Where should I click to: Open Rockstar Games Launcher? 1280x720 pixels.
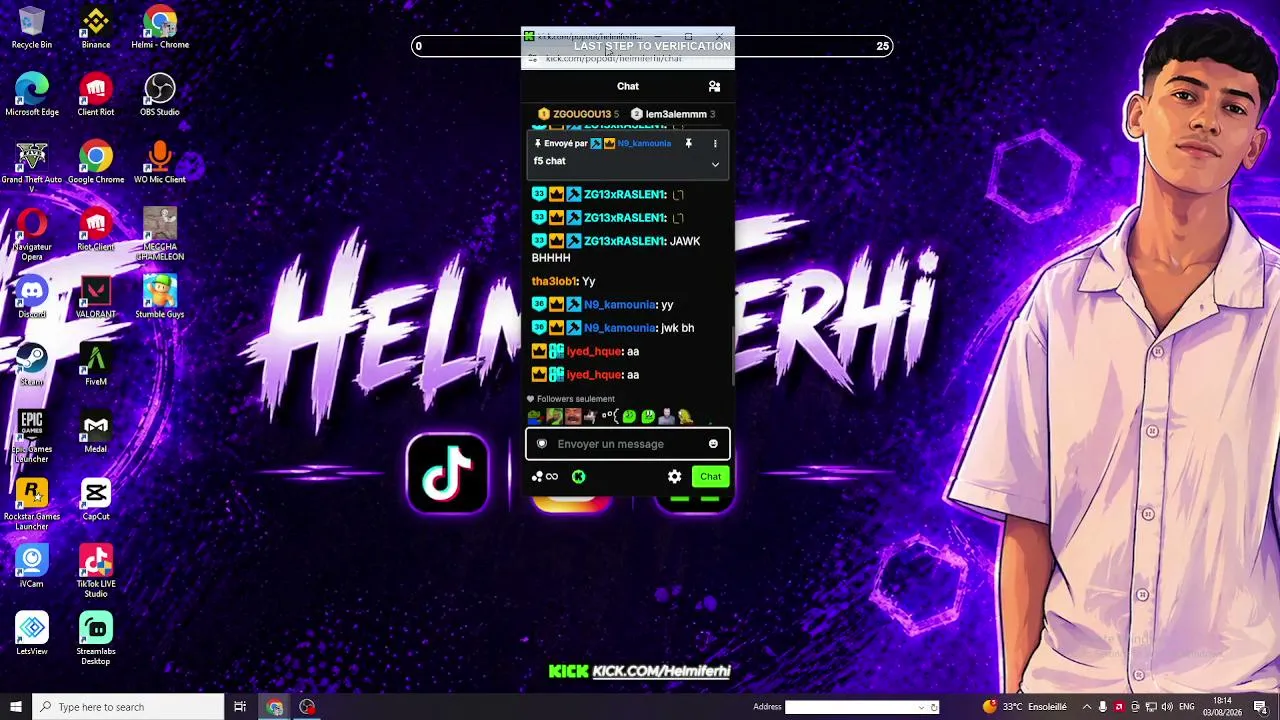32,505
